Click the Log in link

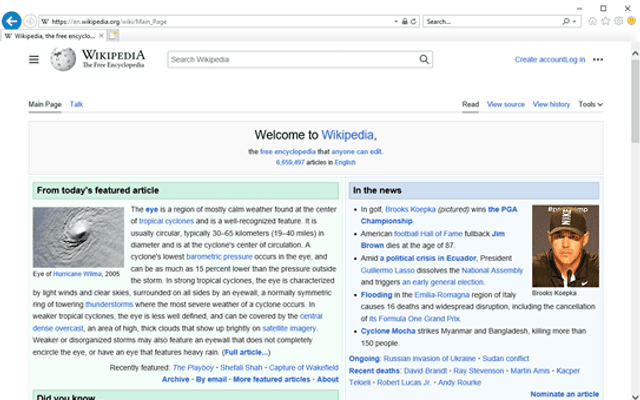[575, 60]
